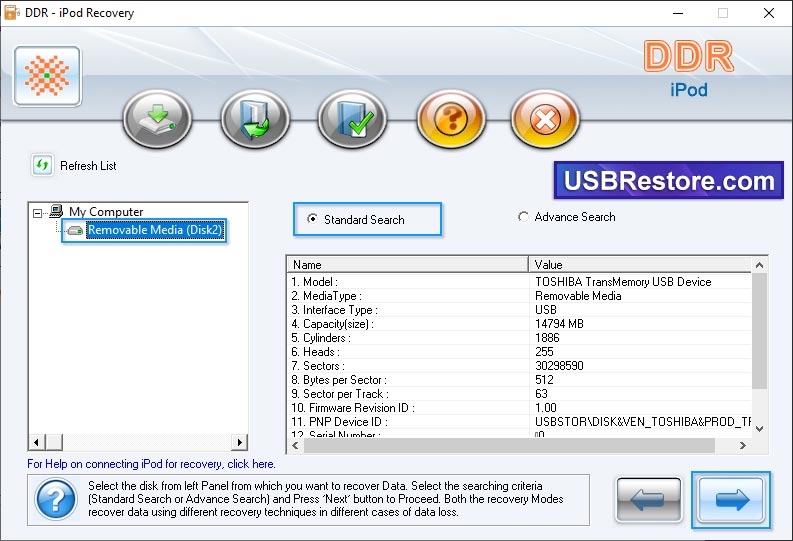Click the '1.00' value cell

546,408
